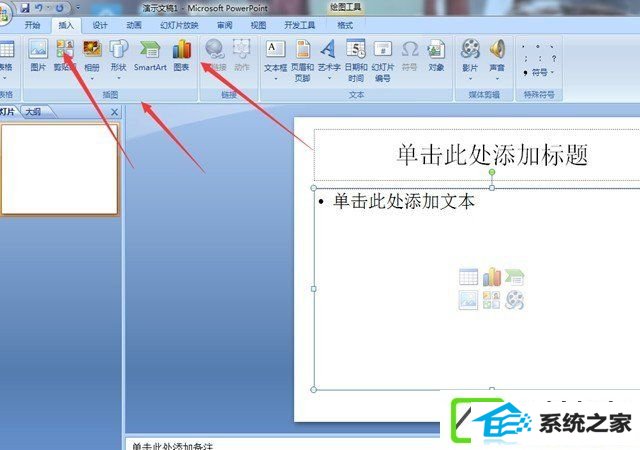Switch to the Outline (大纲) pane tab

[x=33, y=111]
